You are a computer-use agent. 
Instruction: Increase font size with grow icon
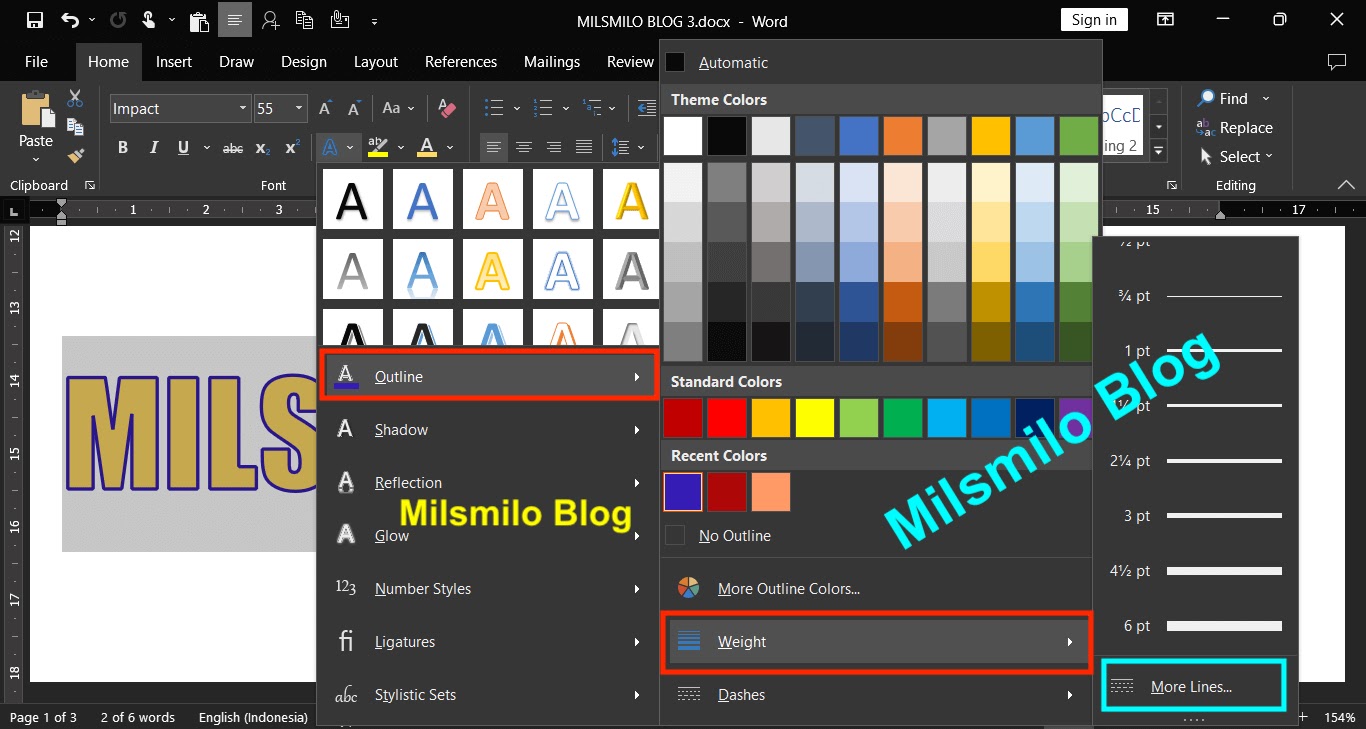coord(325,108)
